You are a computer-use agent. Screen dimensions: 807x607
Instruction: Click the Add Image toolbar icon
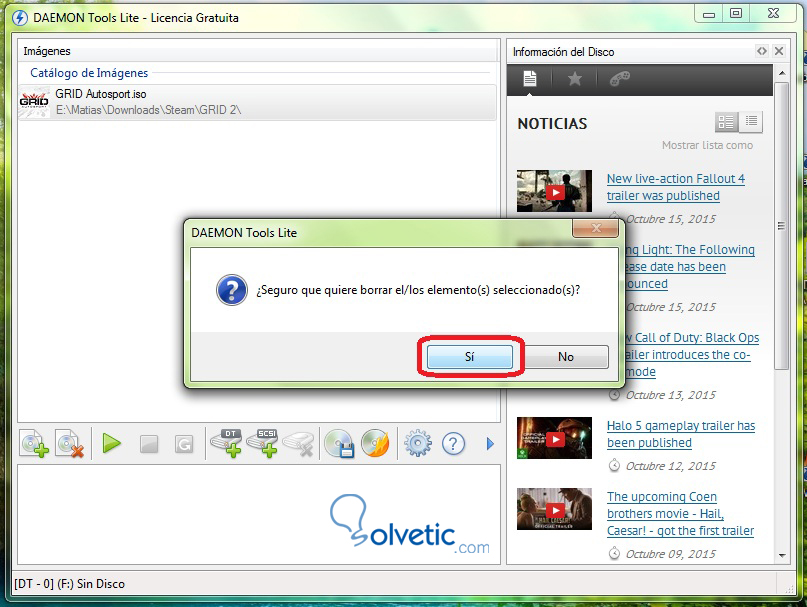[x=34, y=443]
